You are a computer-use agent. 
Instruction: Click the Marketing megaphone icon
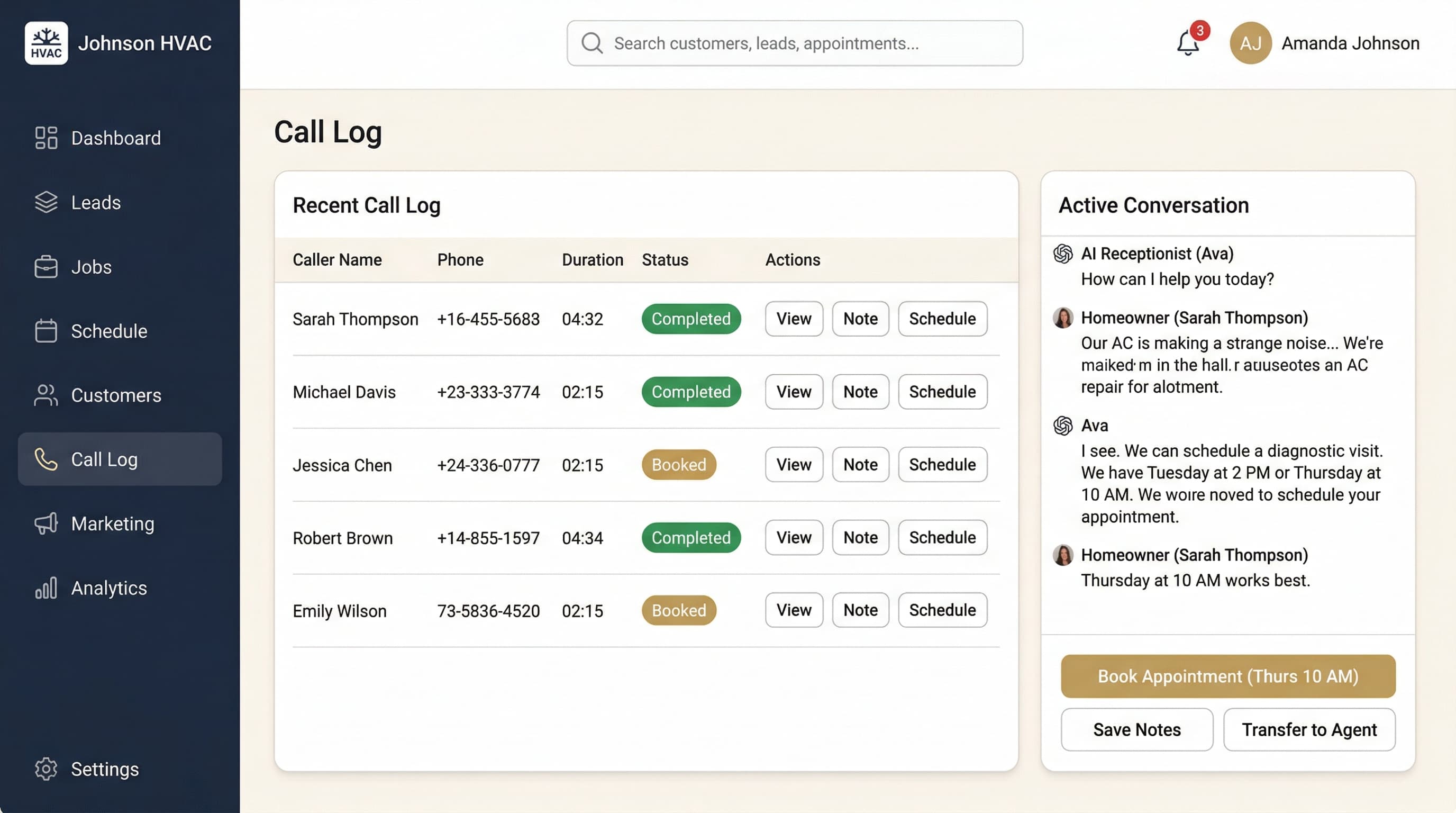pyautogui.click(x=46, y=523)
